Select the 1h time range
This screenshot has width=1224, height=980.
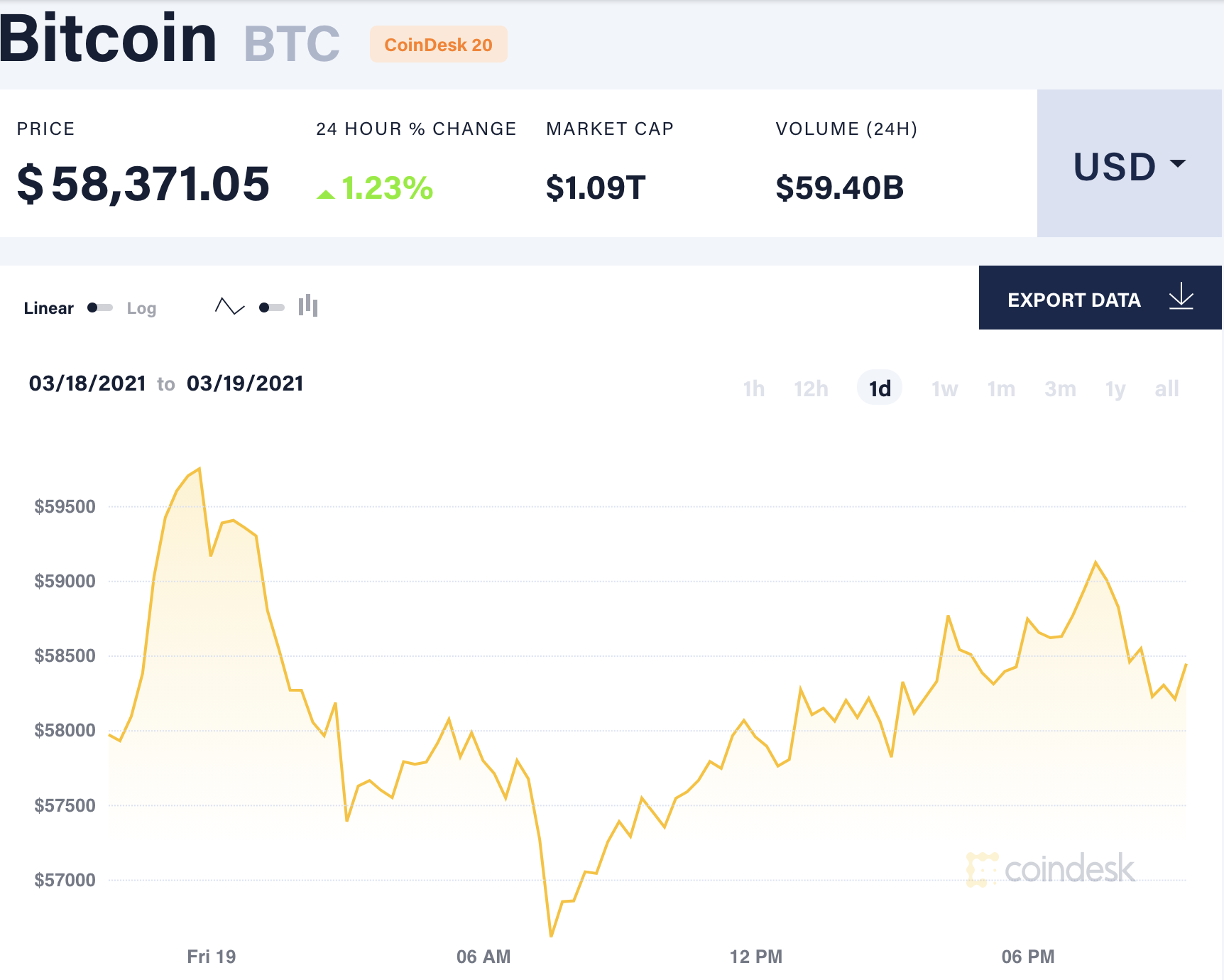coord(754,388)
